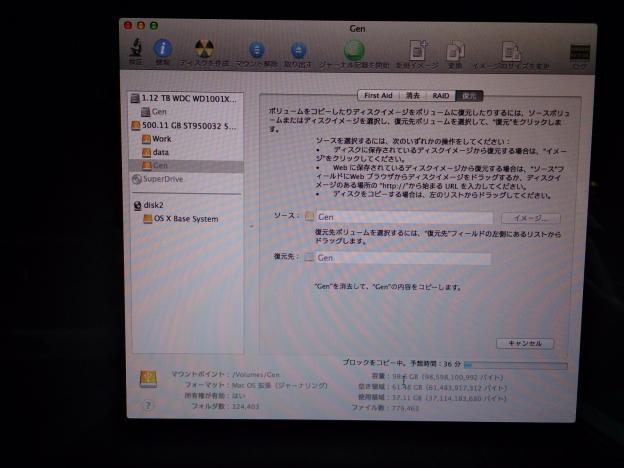Click the data volume's orange icon
Viewport: 624px width, 468px height.
tap(146, 152)
